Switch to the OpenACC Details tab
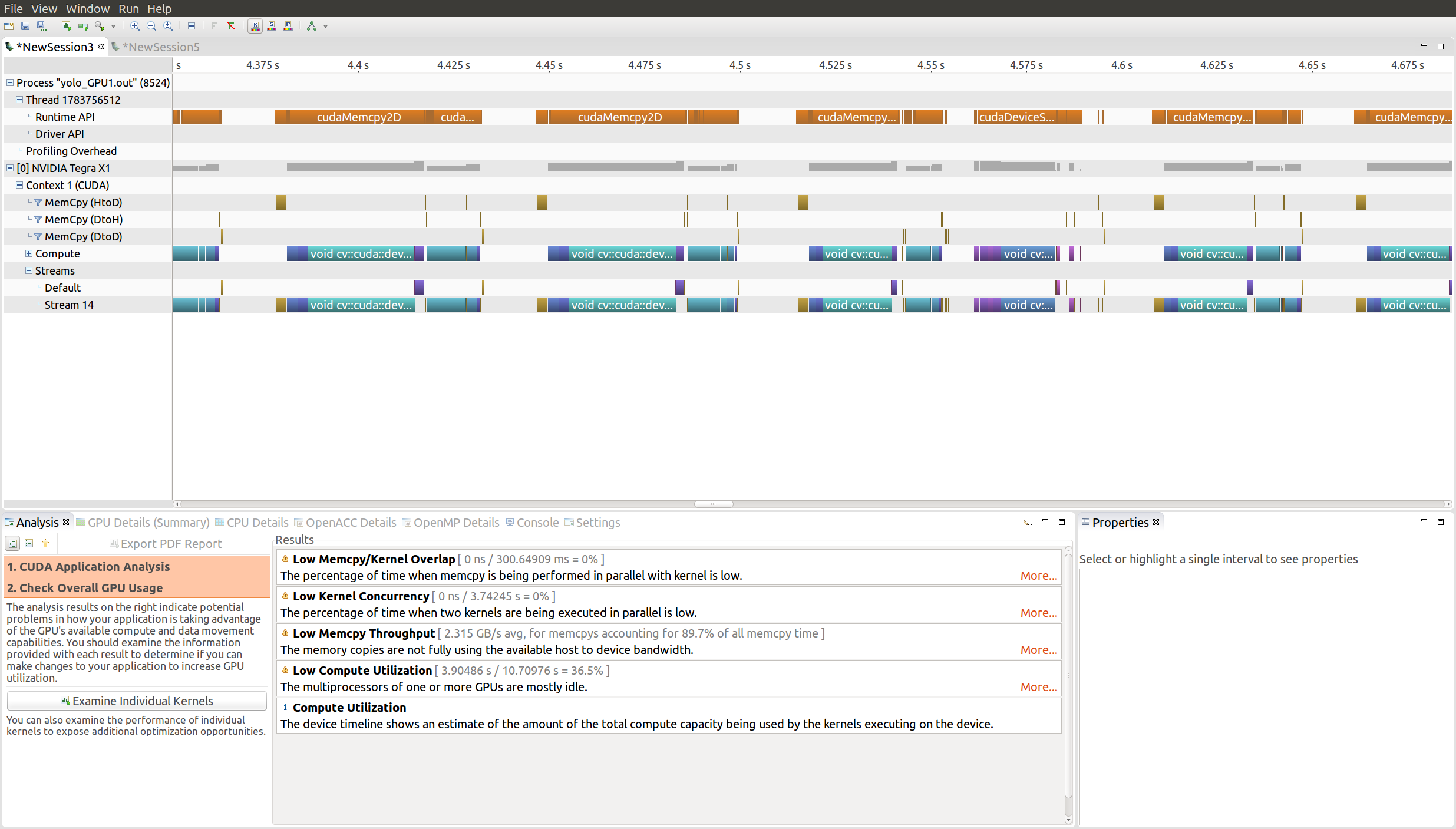The height and width of the screenshot is (829, 1456). click(345, 522)
